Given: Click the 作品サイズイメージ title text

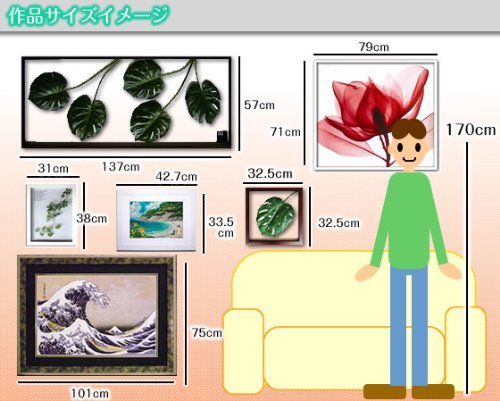Looking at the screenshot, I should pos(88,16).
